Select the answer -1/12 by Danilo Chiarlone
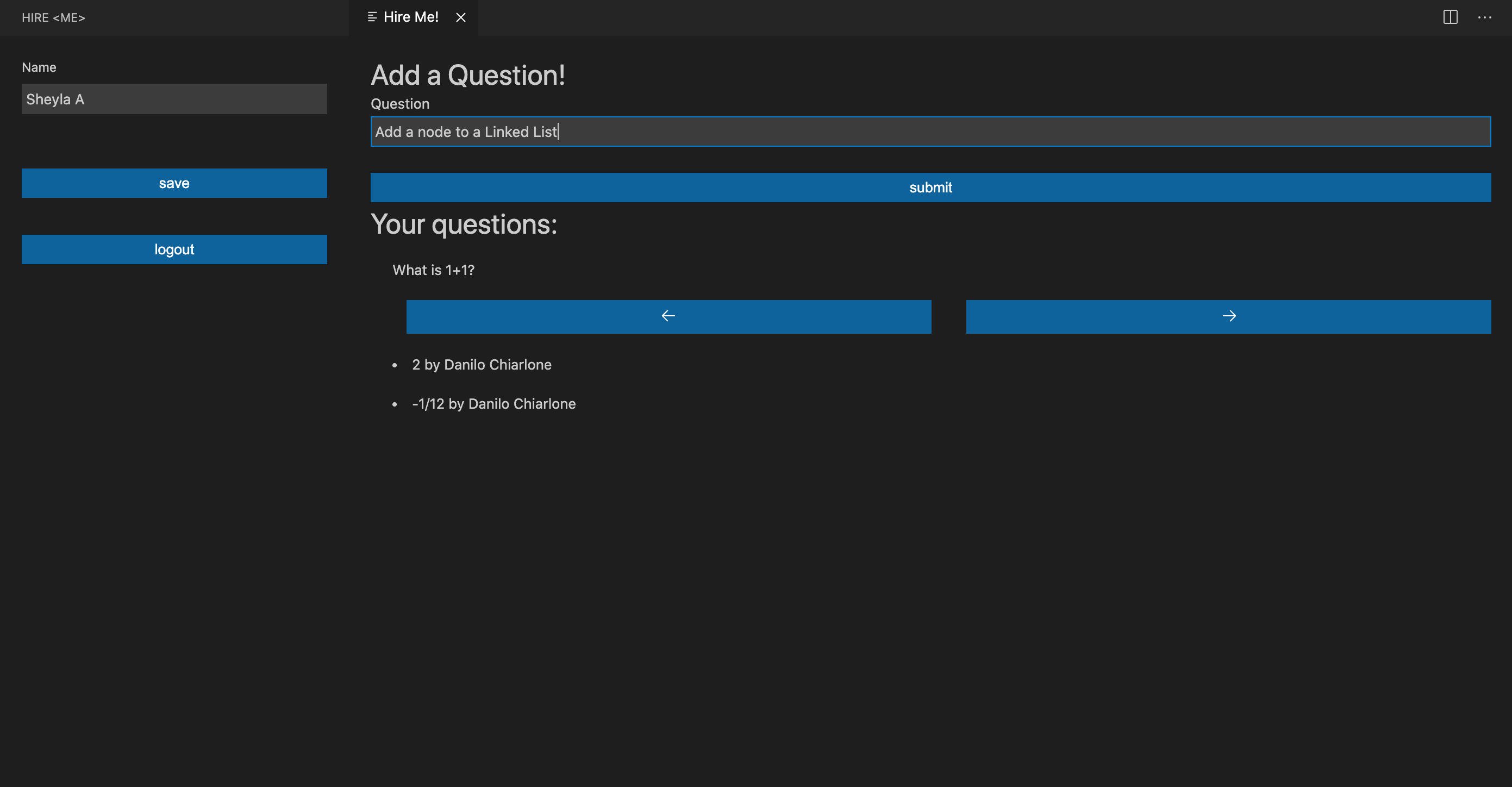1512x787 pixels. tap(493, 404)
